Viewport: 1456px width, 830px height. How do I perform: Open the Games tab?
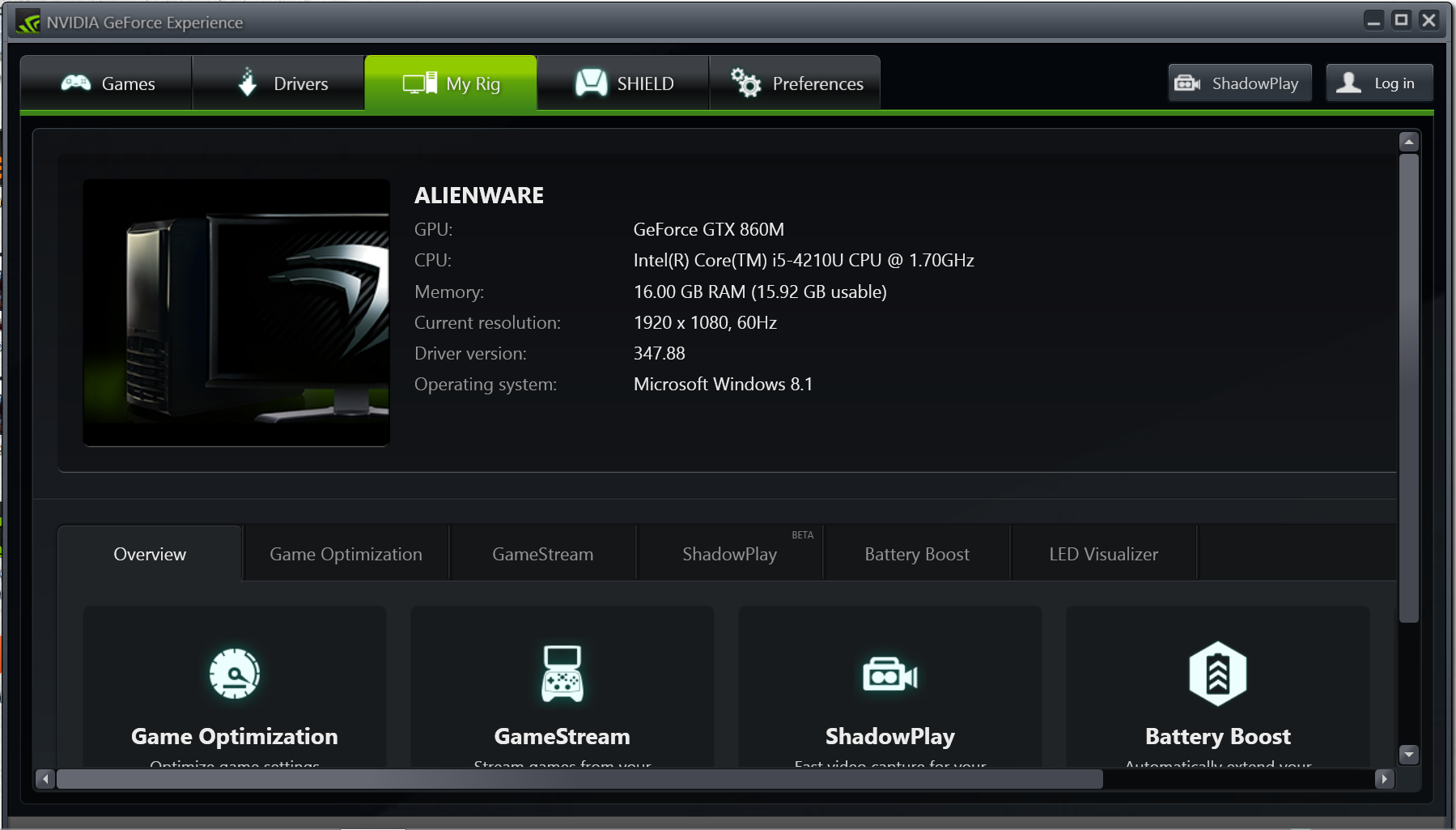tap(106, 83)
